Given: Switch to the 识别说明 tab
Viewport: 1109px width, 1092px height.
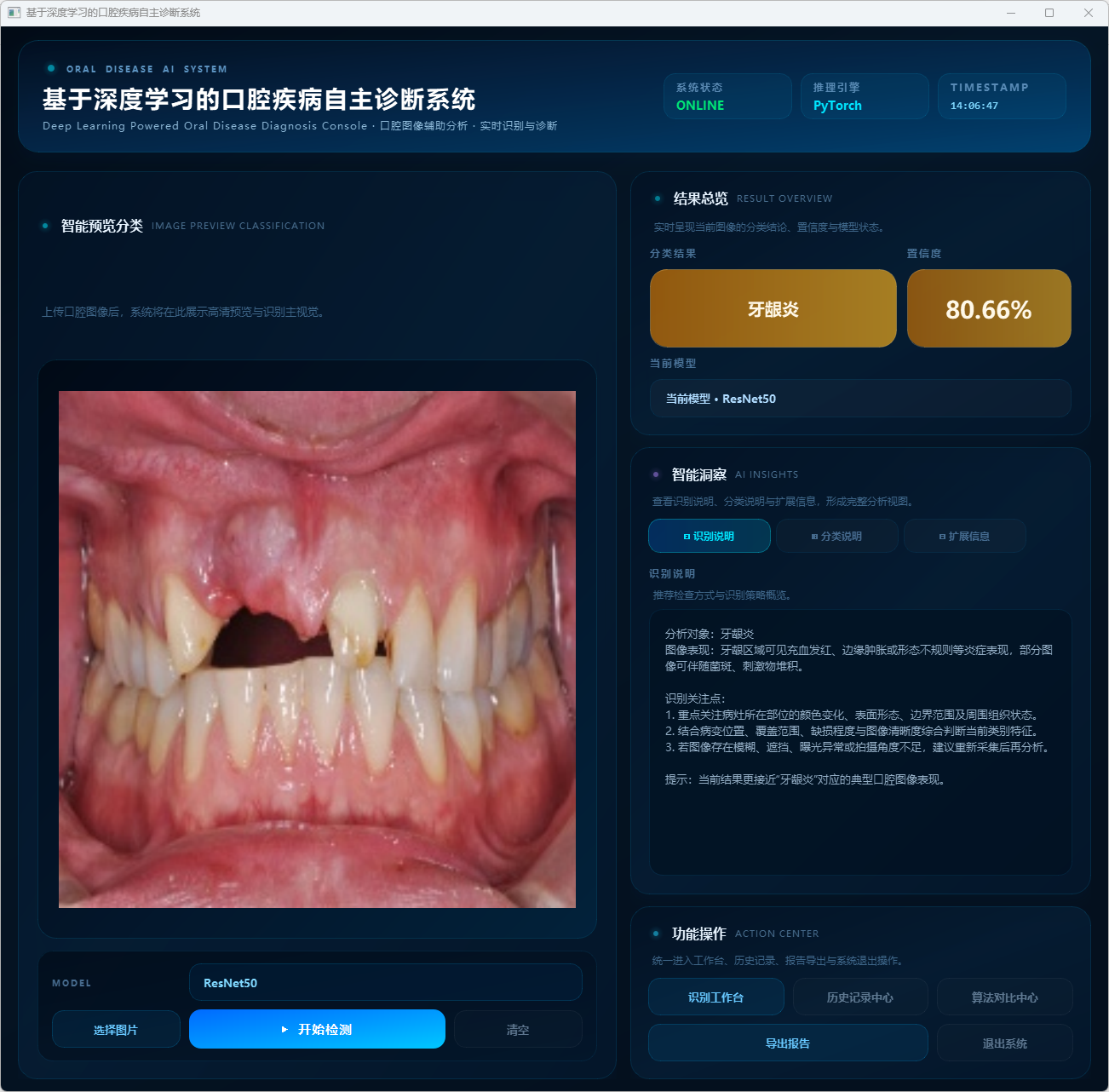Looking at the screenshot, I should coord(709,536).
